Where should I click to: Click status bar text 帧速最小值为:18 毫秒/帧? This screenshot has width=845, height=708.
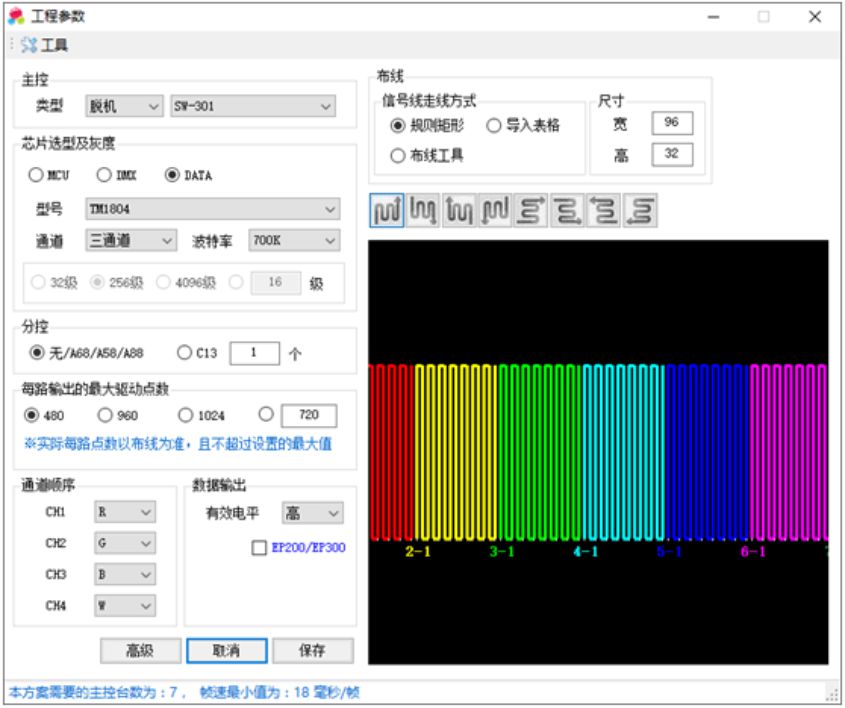click(x=279, y=692)
